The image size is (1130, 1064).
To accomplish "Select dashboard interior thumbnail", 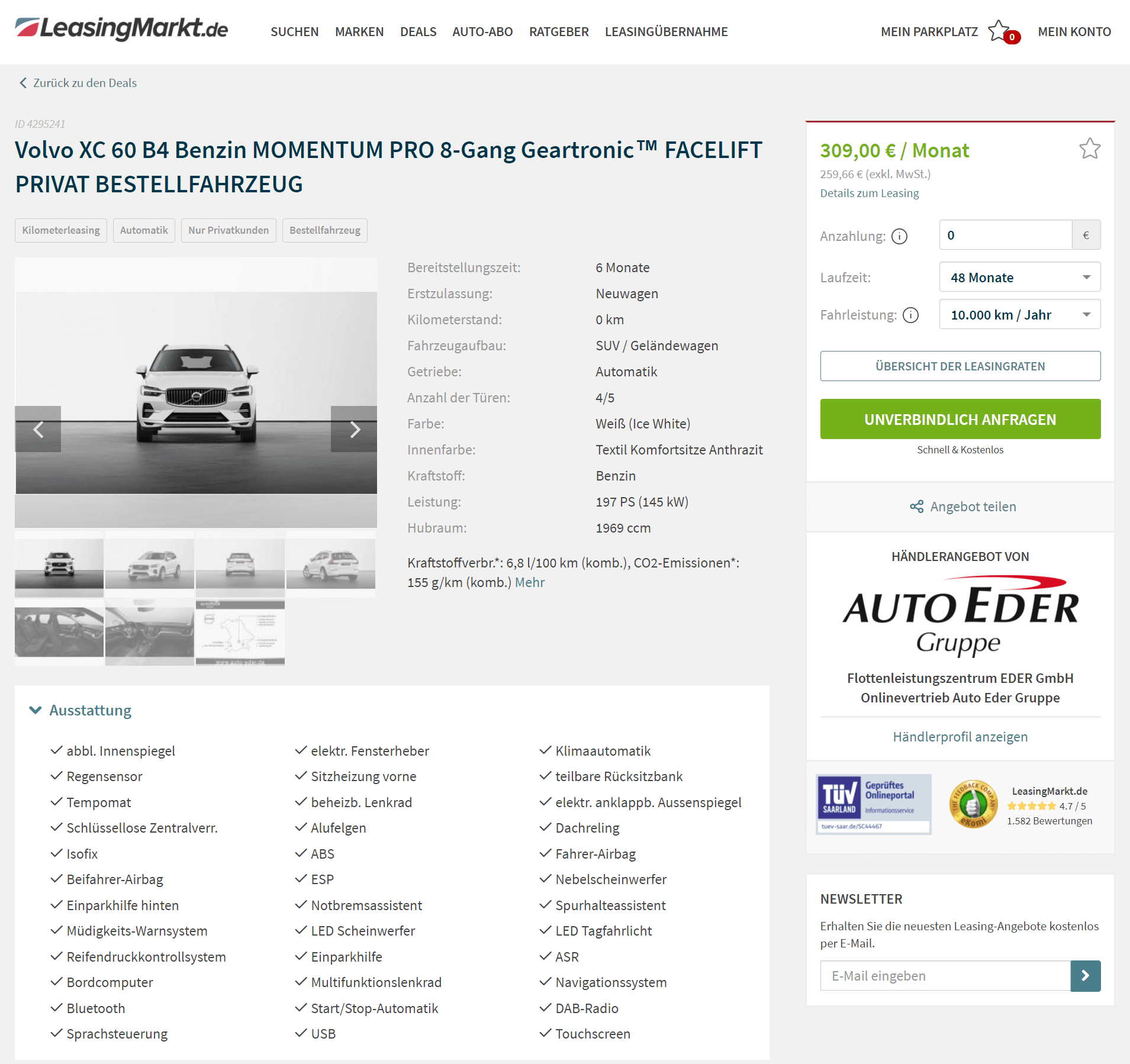I will 150,633.
